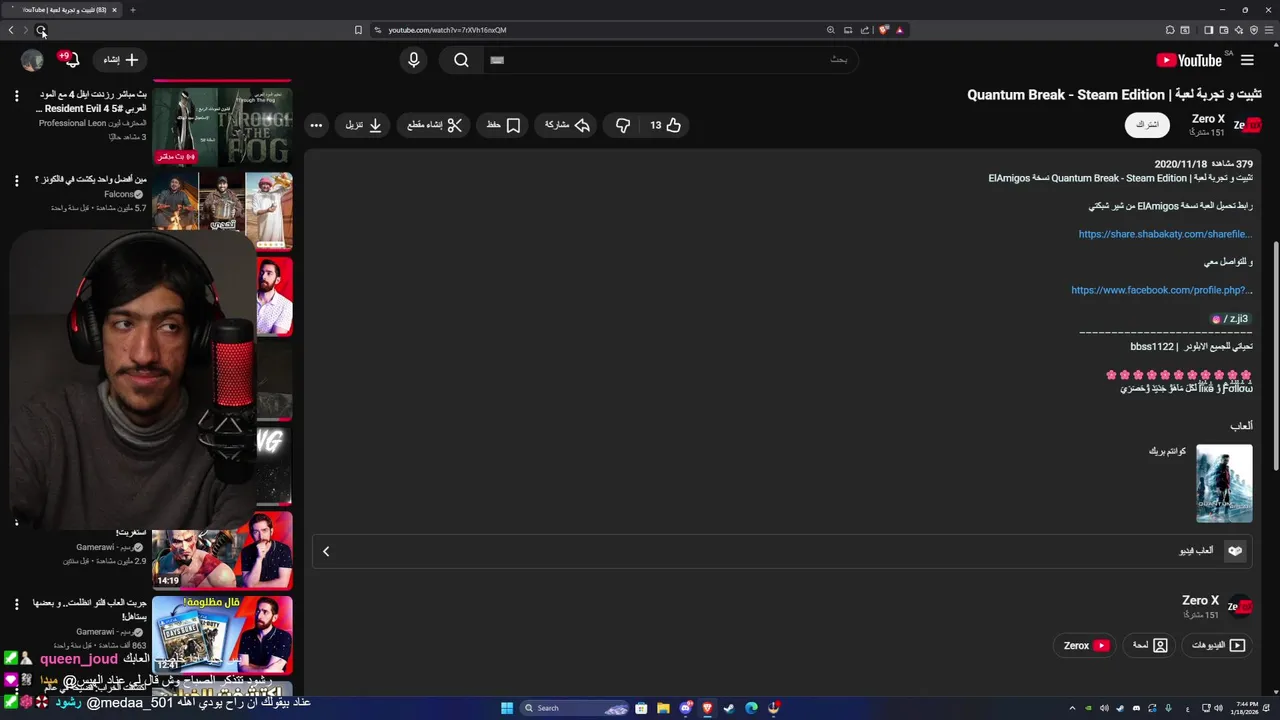The width and height of the screenshot is (1280, 720).
Task: Open the share.shabakaty.com download link
Action: [1165, 234]
